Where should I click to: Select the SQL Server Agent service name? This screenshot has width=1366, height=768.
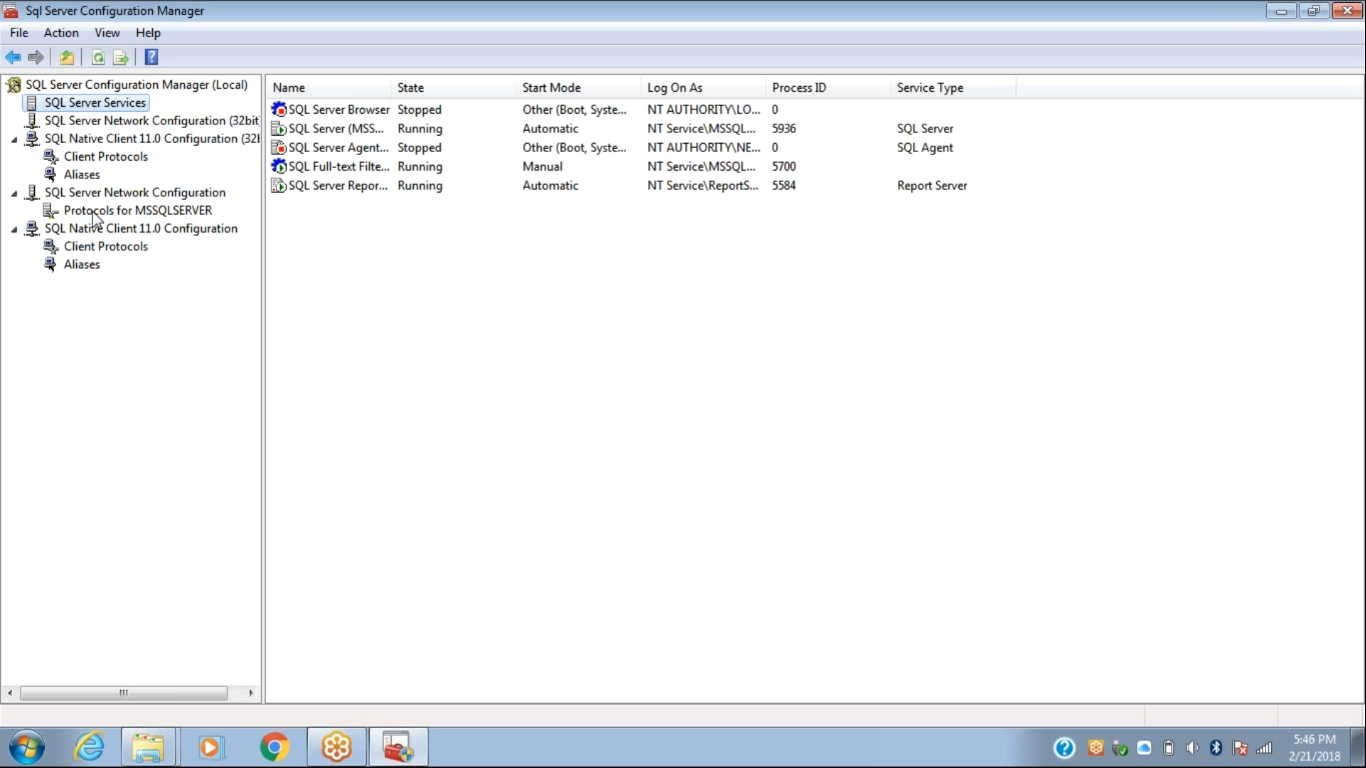click(x=338, y=148)
